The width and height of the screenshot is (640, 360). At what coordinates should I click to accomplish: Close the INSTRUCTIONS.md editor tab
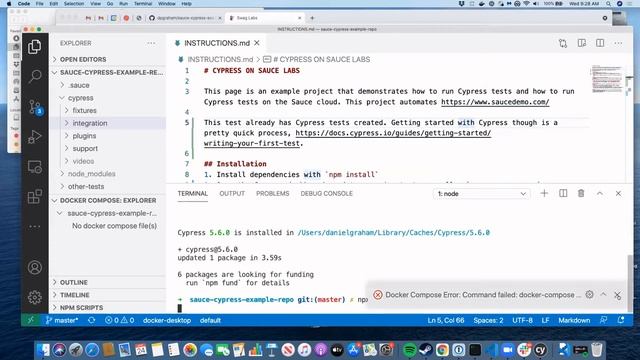[257, 43]
